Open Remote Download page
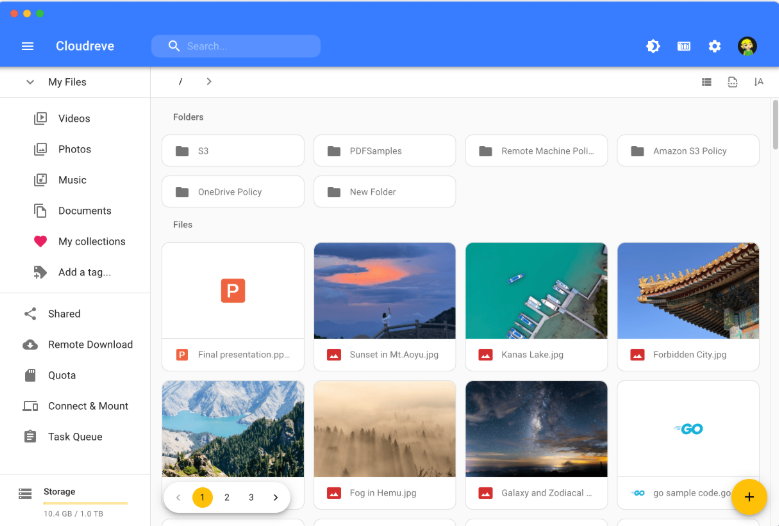 [90, 344]
